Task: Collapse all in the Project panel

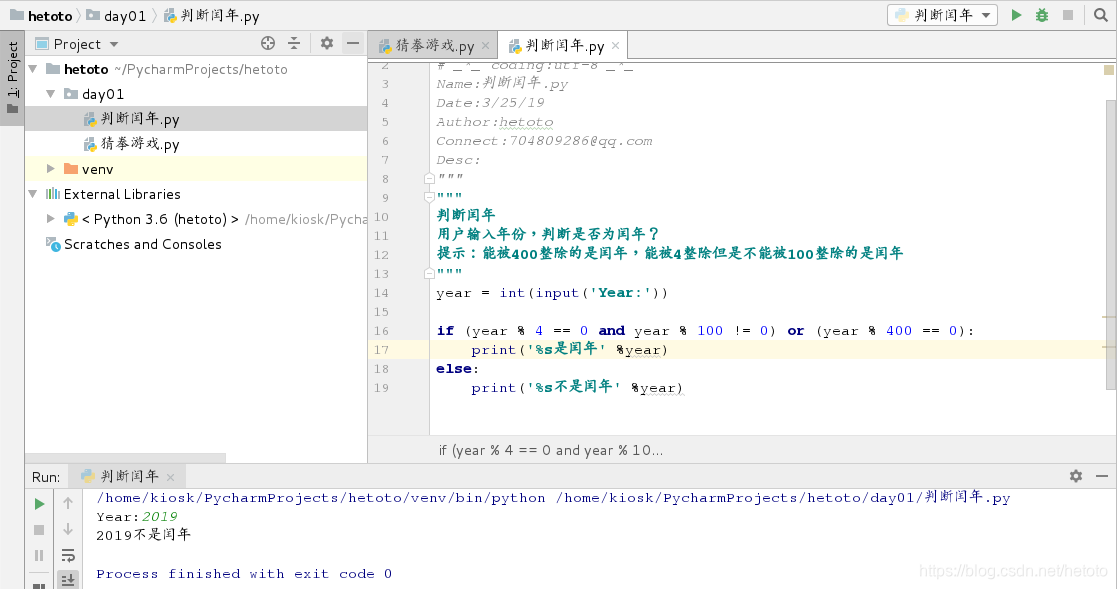Action: tap(293, 43)
